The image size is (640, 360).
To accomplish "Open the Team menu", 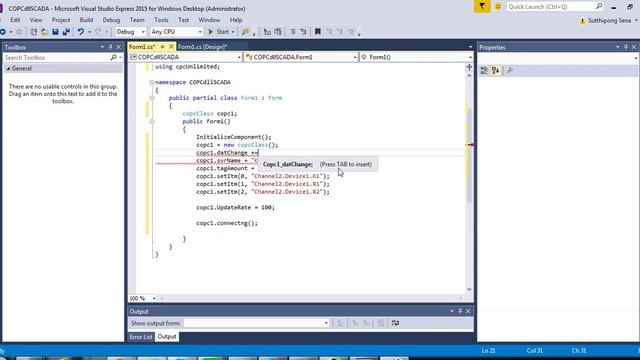I will [137, 20].
